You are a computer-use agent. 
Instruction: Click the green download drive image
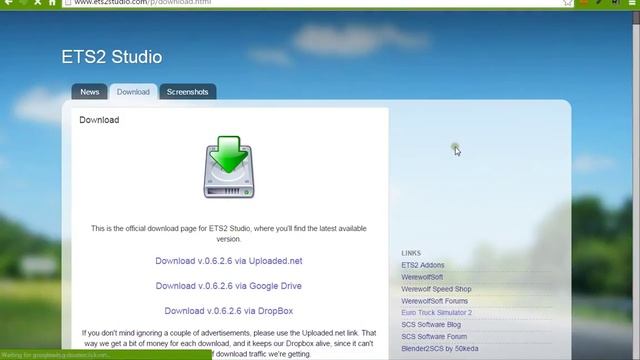coord(229,167)
